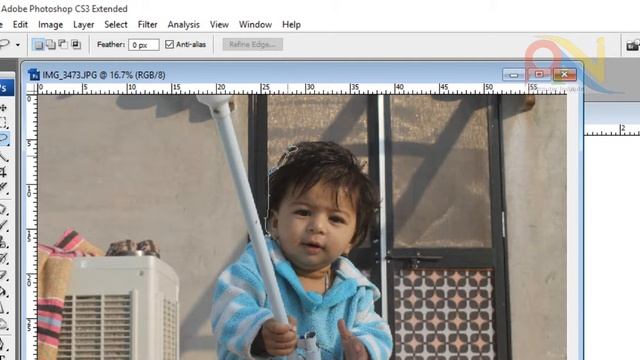640x360 pixels.
Task: Choose Add to selection mode icon
Action: point(51,44)
